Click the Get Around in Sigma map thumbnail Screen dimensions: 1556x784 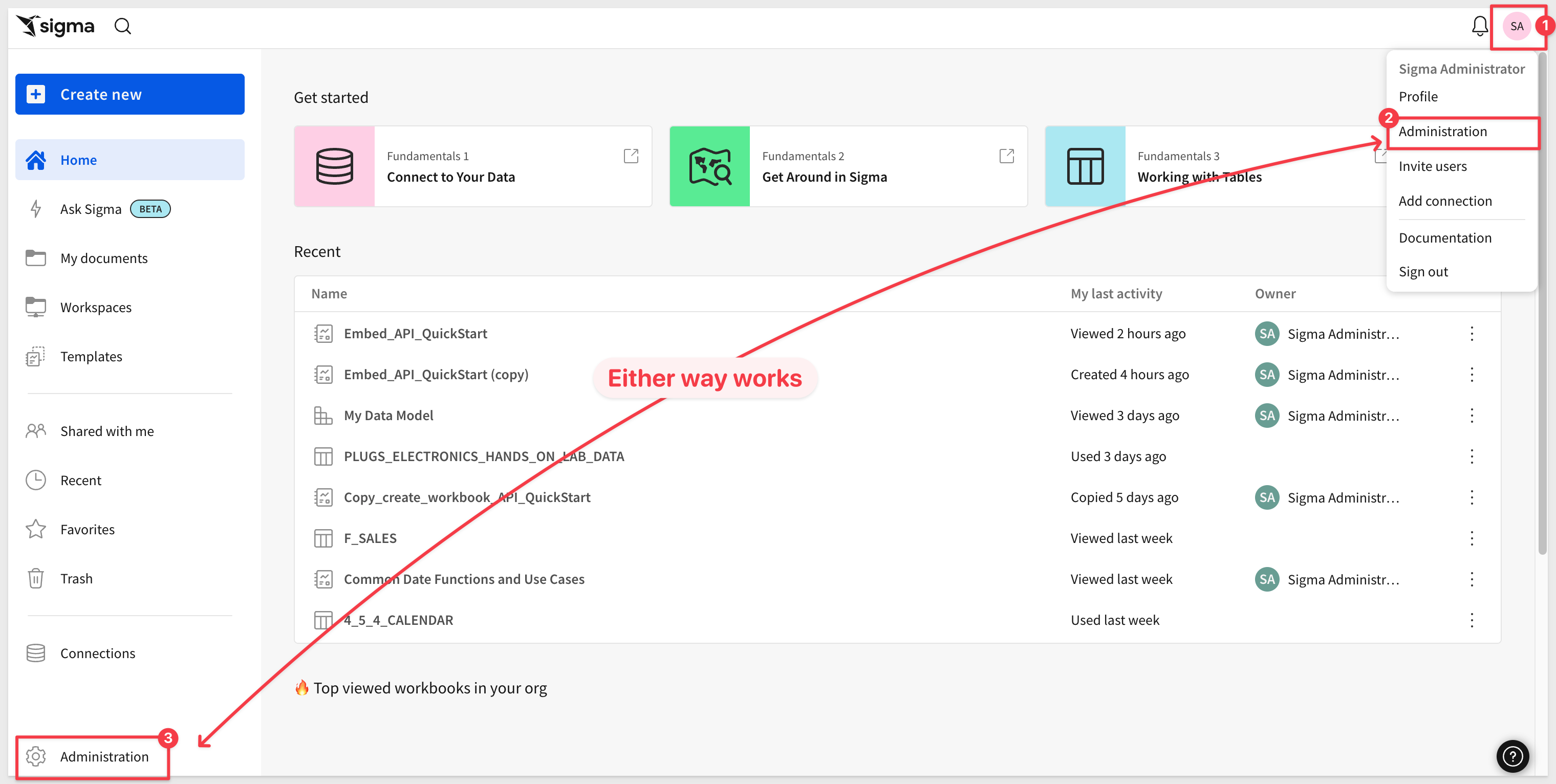(710, 166)
